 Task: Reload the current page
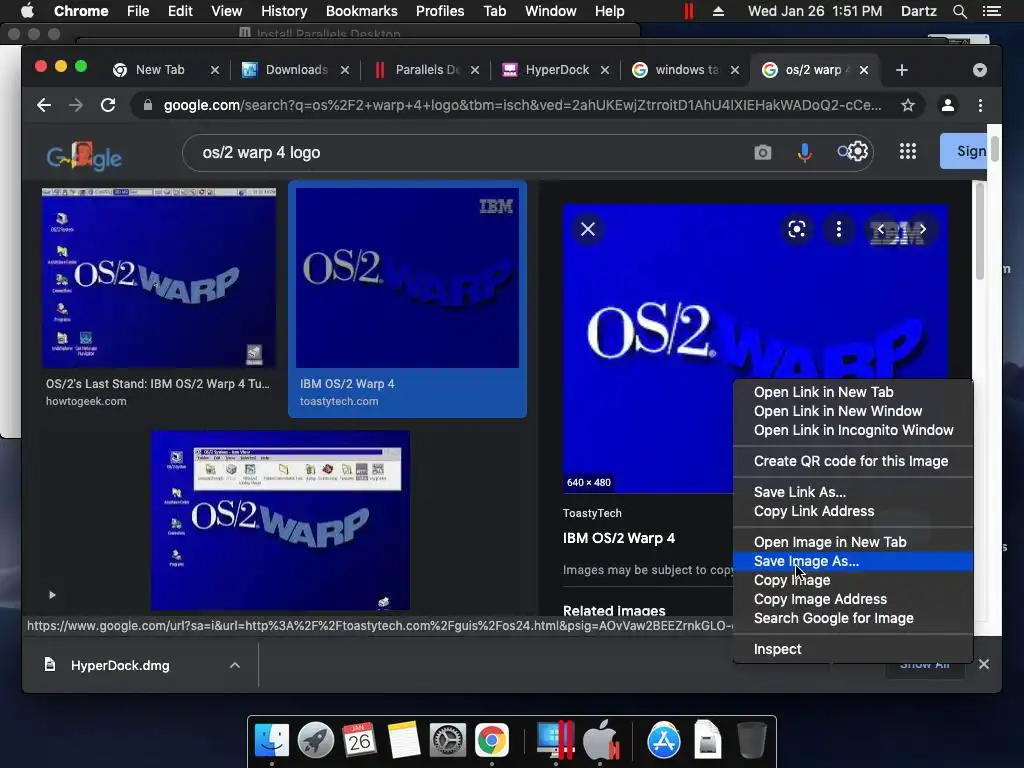click(108, 105)
